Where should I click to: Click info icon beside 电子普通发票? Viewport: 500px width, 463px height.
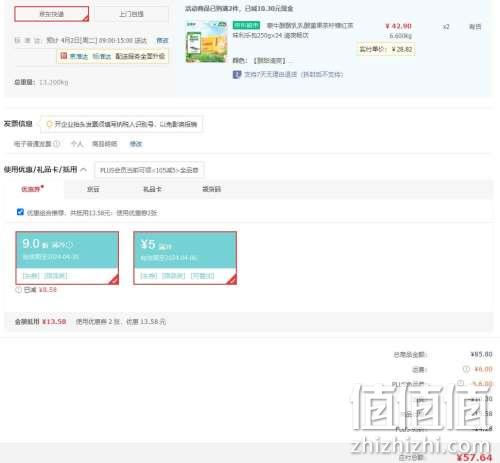[x=57, y=144]
